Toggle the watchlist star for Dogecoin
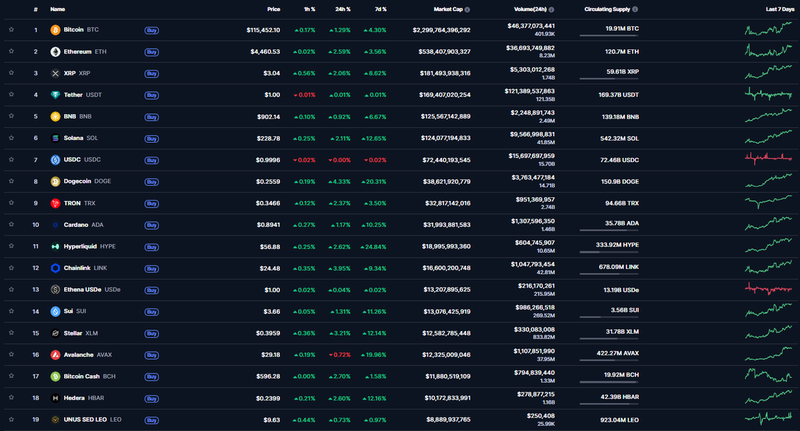Viewport: 800px width, 431px height. coord(11,181)
